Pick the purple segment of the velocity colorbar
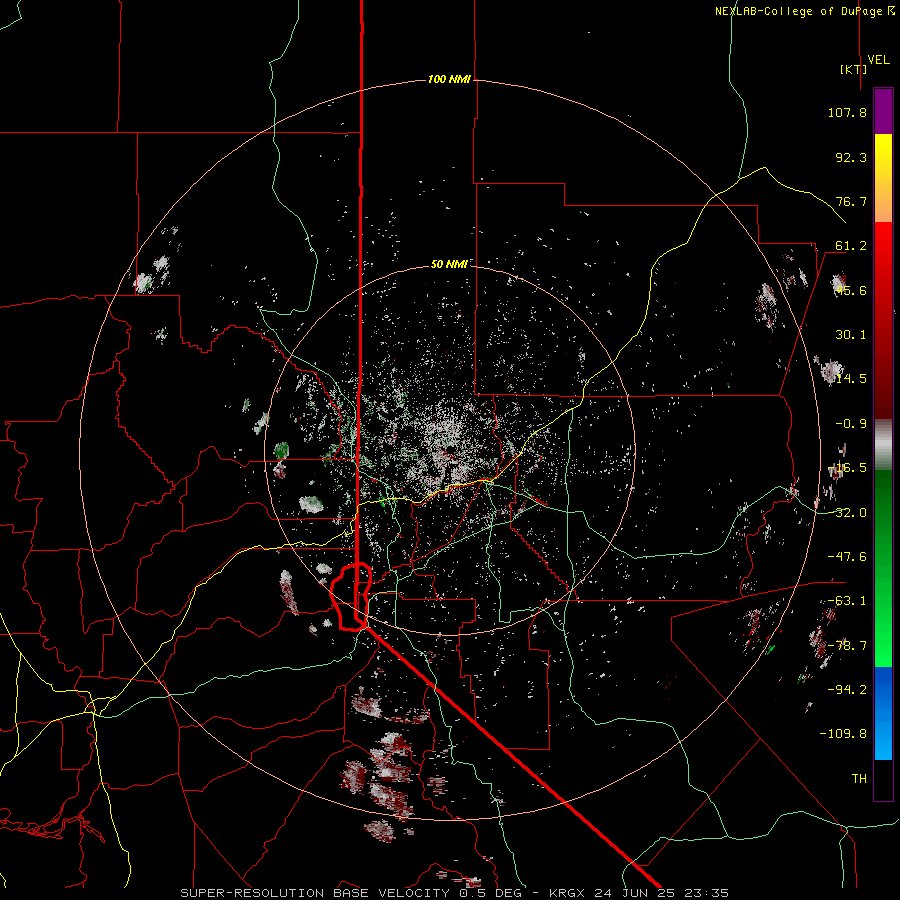900x900 pixels. coord(883,111)
